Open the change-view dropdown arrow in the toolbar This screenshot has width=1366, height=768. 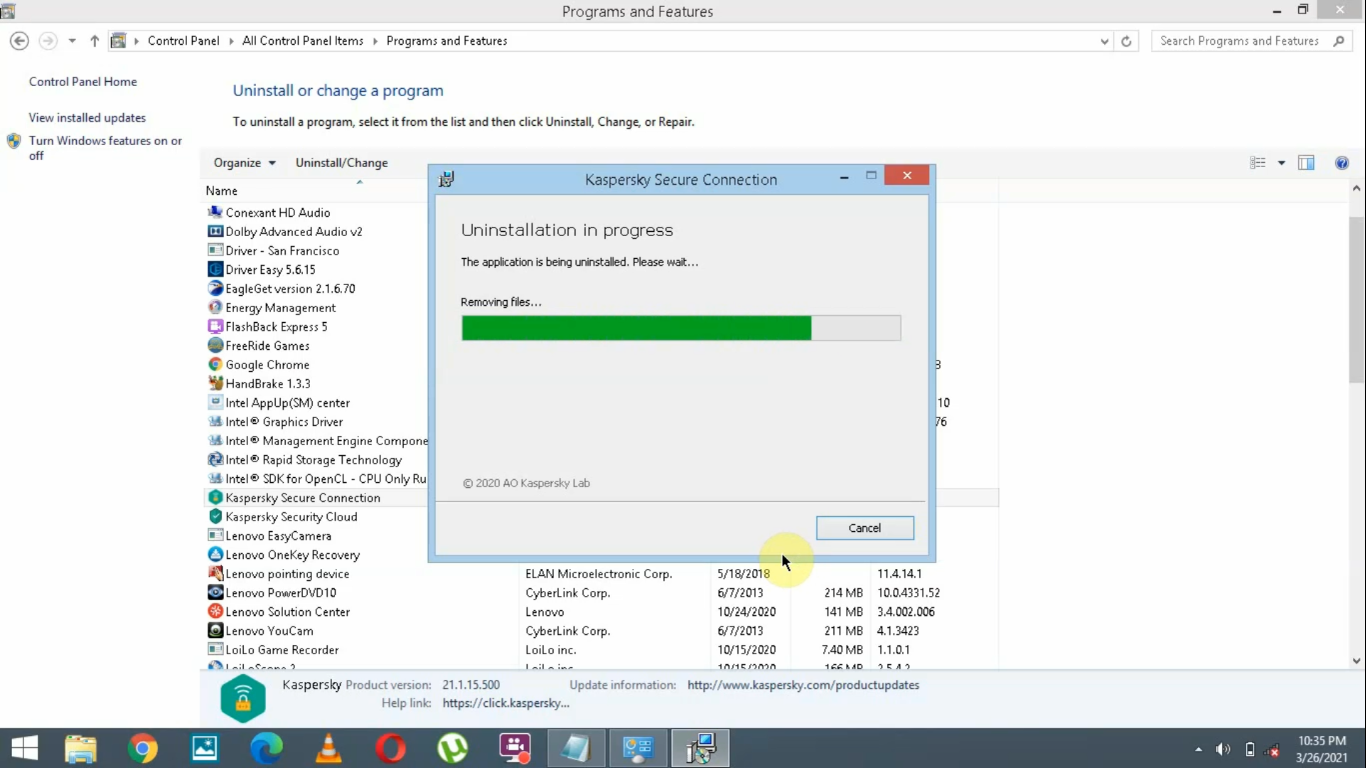click(x=1280, y=162)
